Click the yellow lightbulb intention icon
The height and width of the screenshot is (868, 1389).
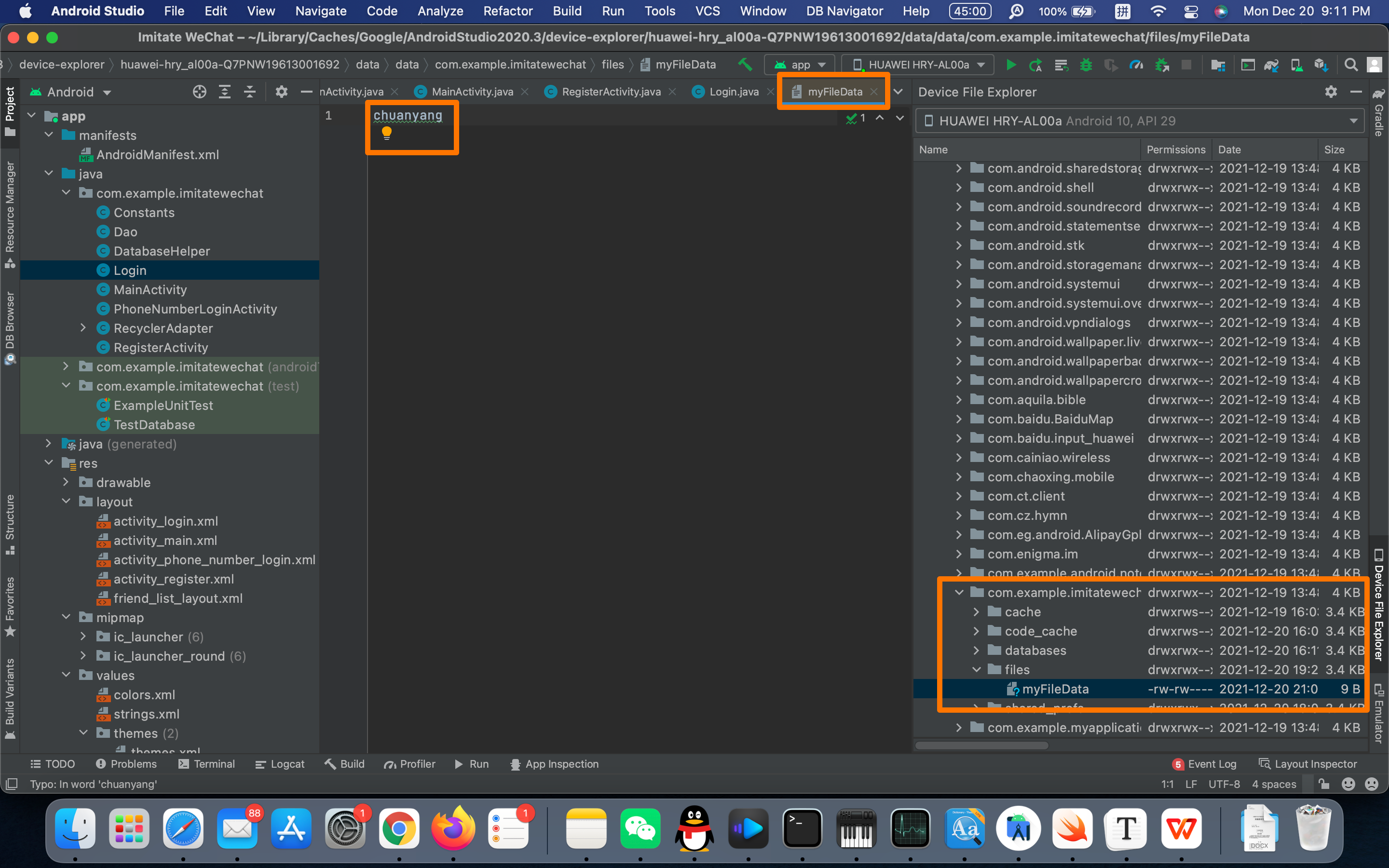[386, 133]
